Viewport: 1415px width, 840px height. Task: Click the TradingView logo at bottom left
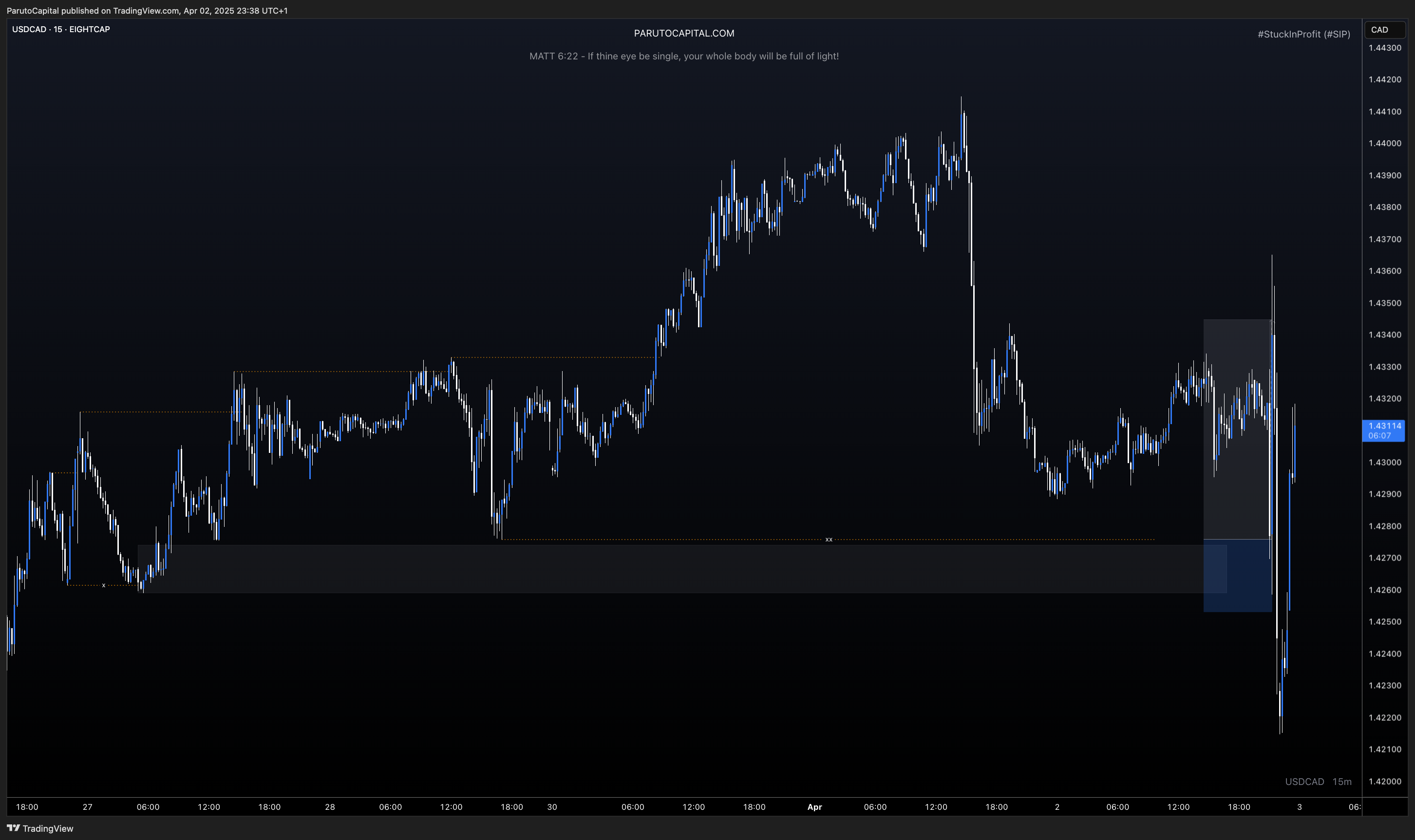(39, 828)
